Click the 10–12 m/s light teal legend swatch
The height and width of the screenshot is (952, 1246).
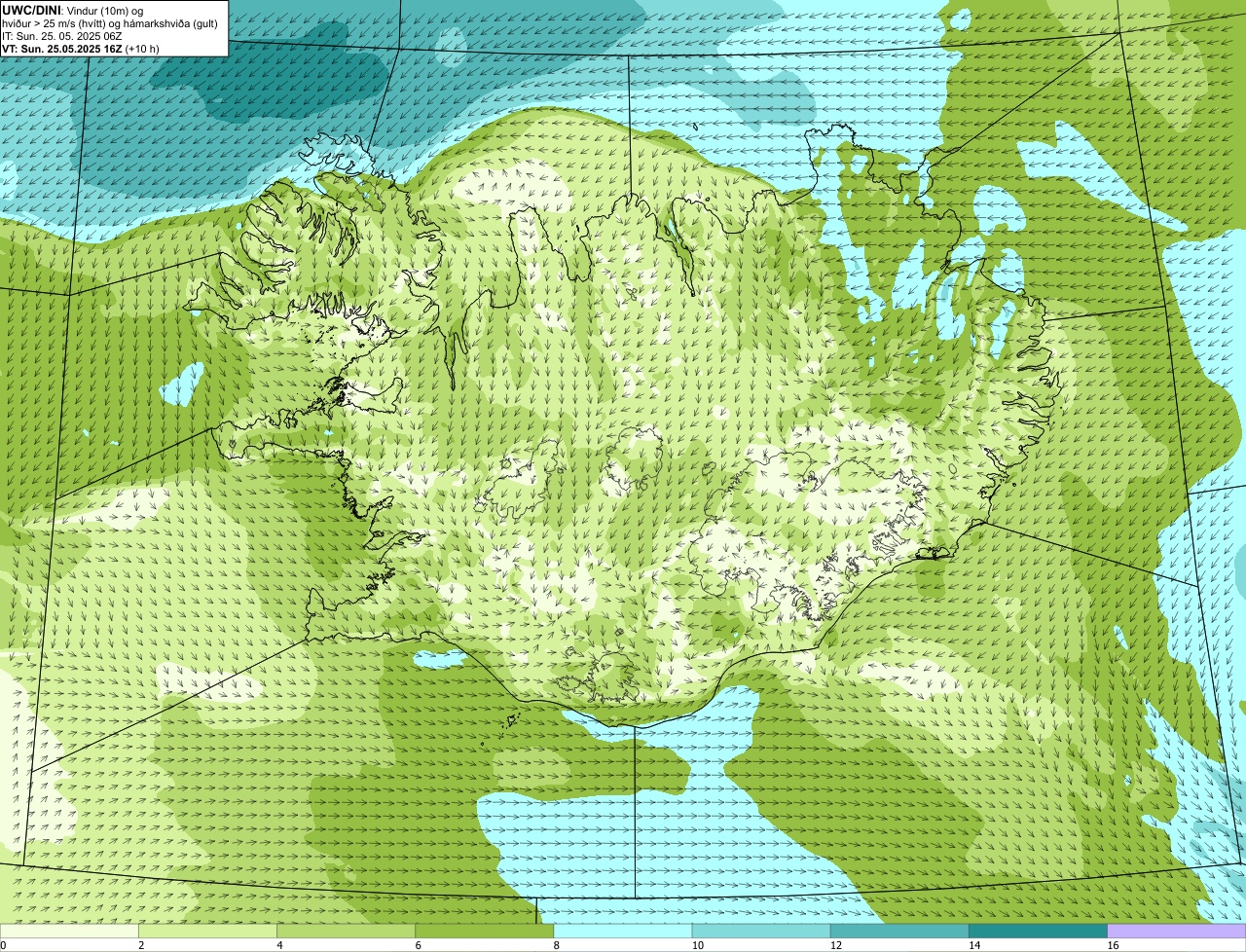(761, 931)
